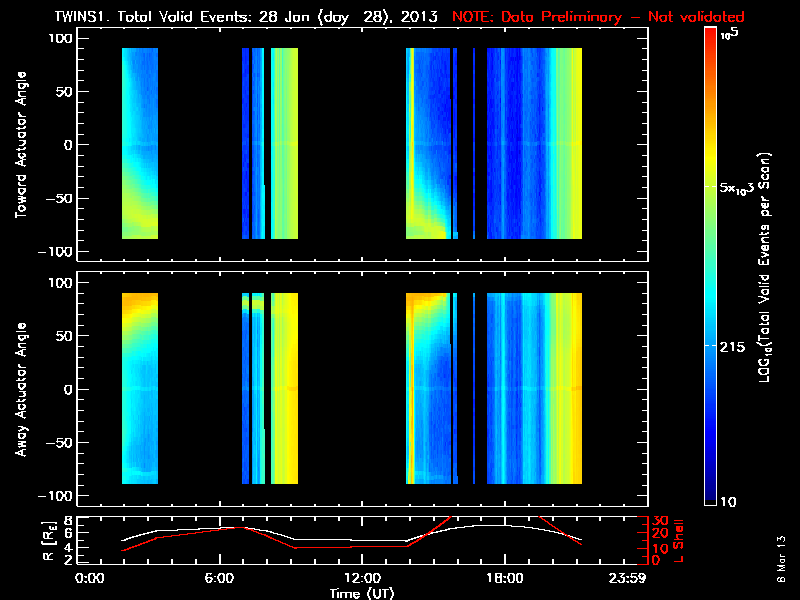Click the dark blue bottom of colorbar
This screenshot has width=800, height=600.
pyautogui.click(x=710, y=500)
